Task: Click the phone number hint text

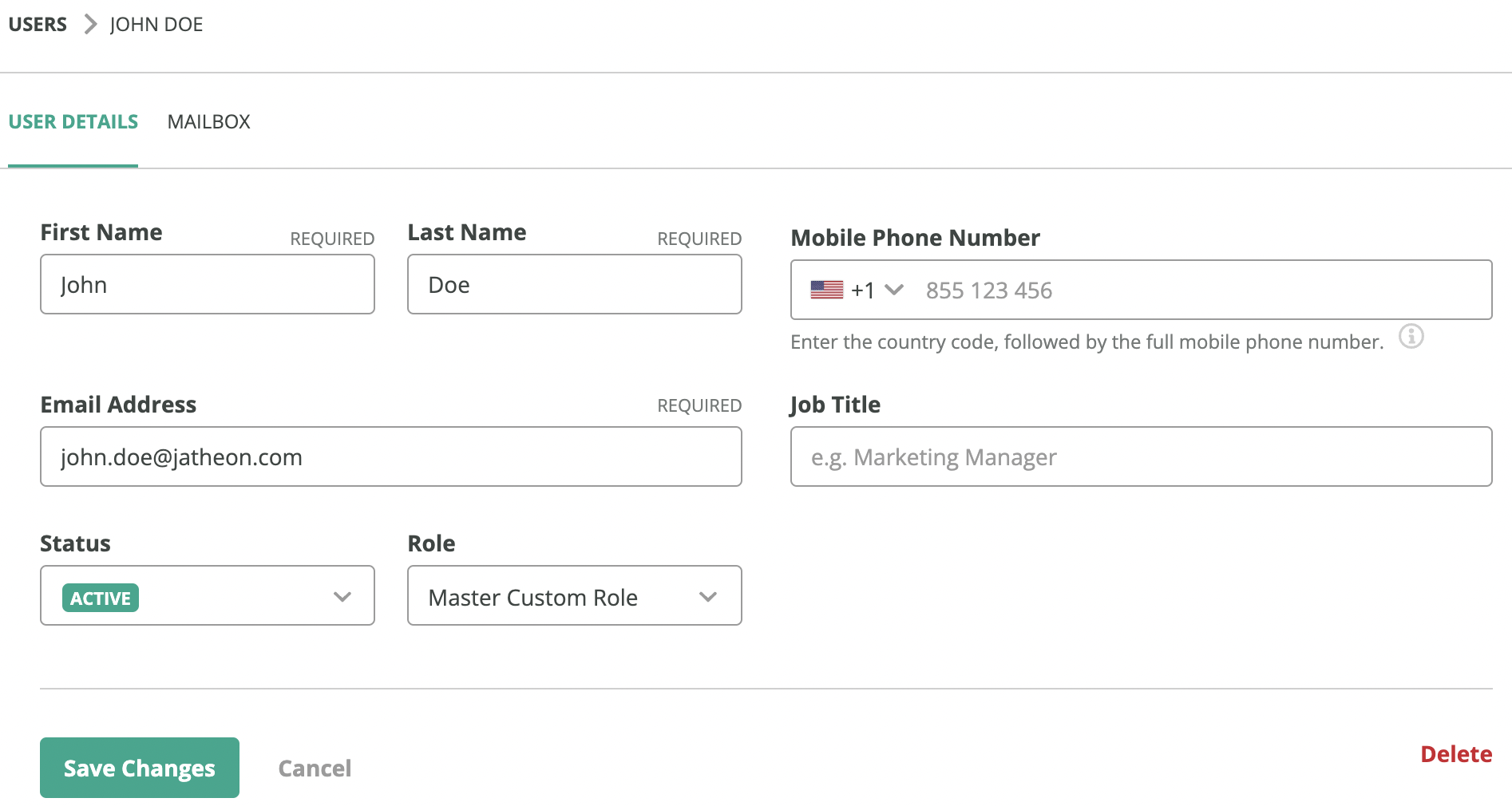Action: (x=1087, y=342)
